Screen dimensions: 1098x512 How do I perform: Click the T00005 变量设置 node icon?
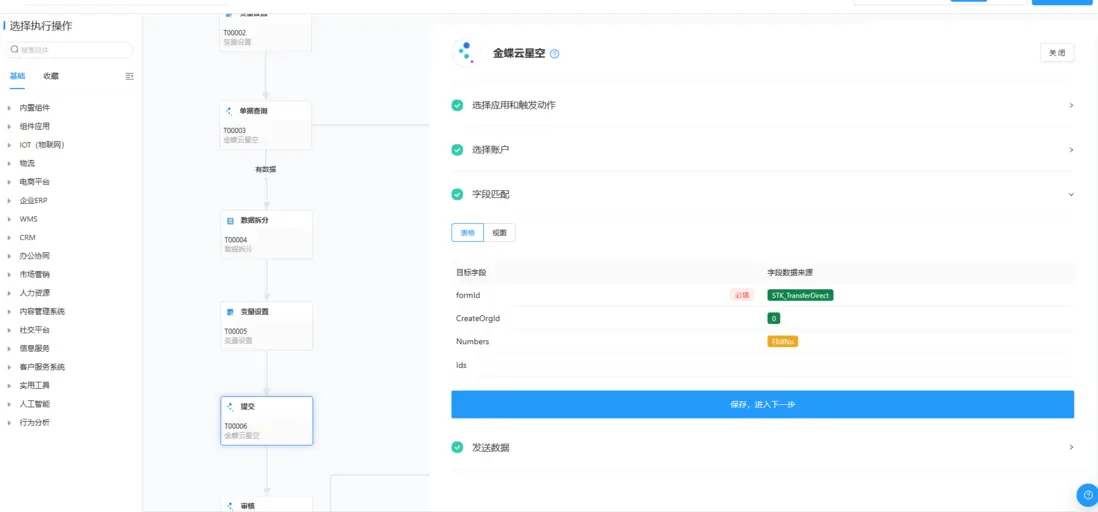(x=230, y=312)
